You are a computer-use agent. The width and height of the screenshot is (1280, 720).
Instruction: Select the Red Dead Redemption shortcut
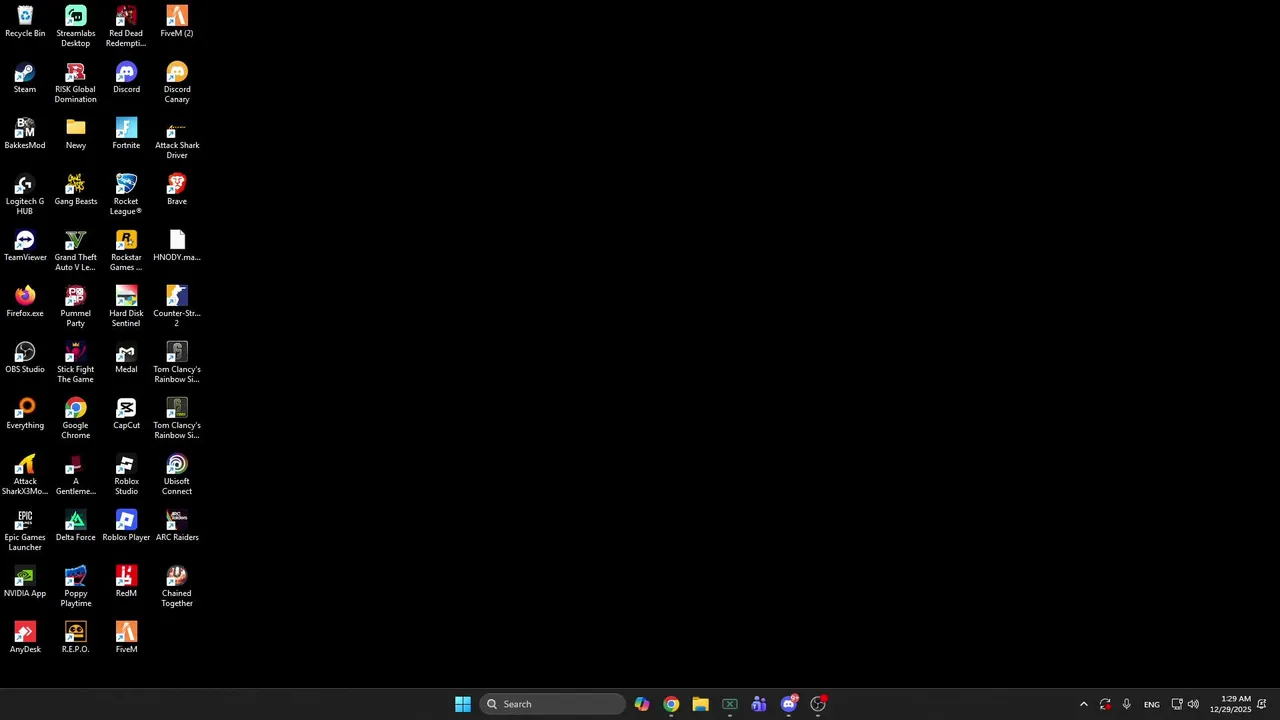pyautogui.click(x=126, y=27)
